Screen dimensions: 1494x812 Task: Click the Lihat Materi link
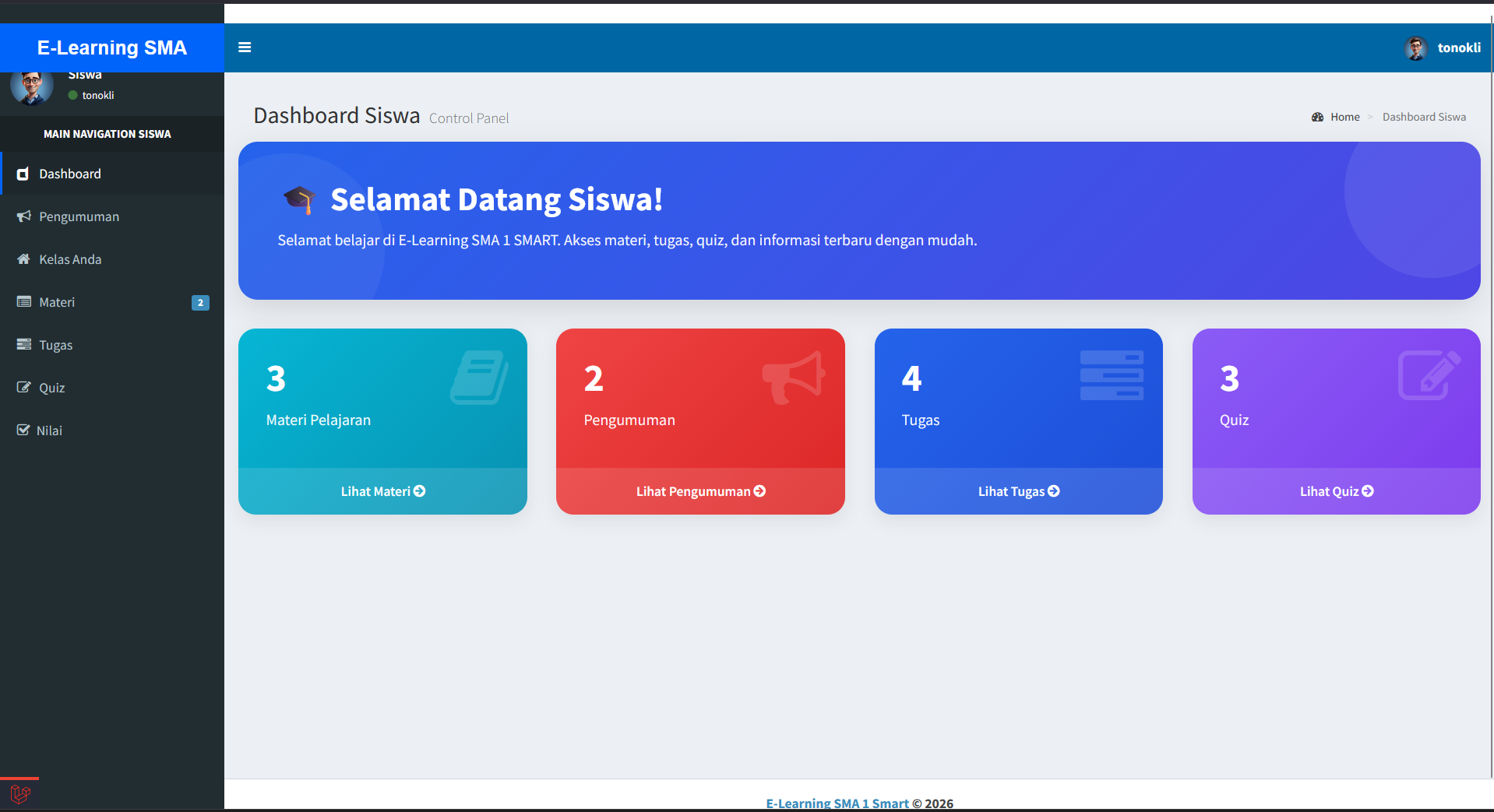pyautogui.click(x=382, y=491)
